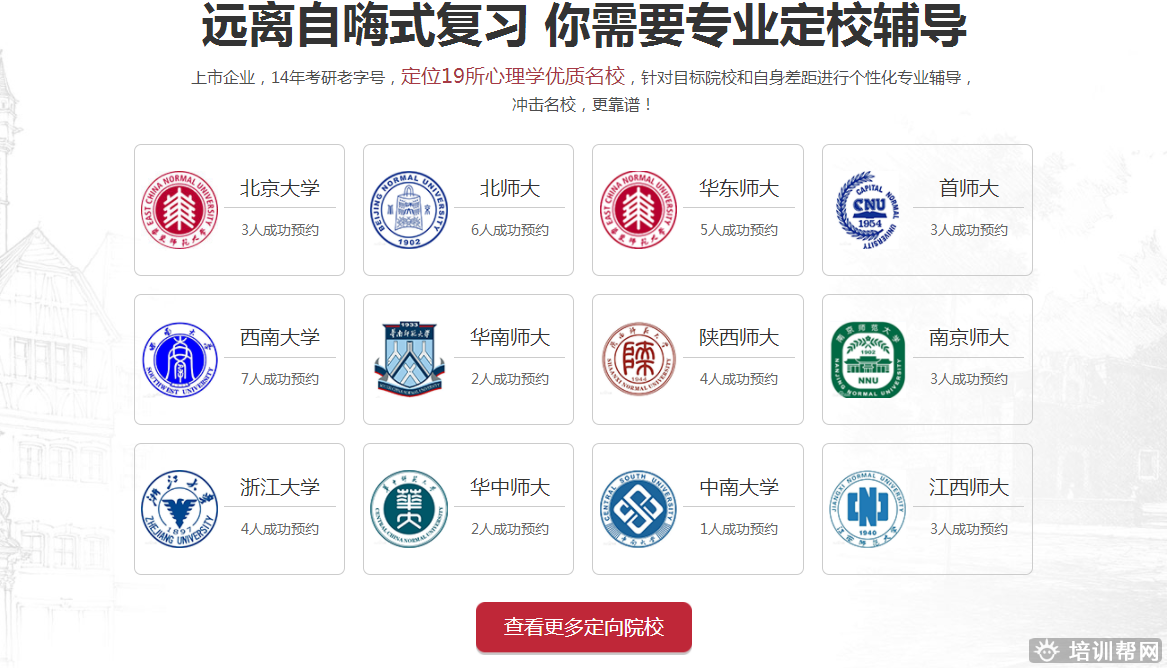Click the logo in the 华东师大 card
Viewport: 1167px width, 668px height.
click(x=638, y=210)
